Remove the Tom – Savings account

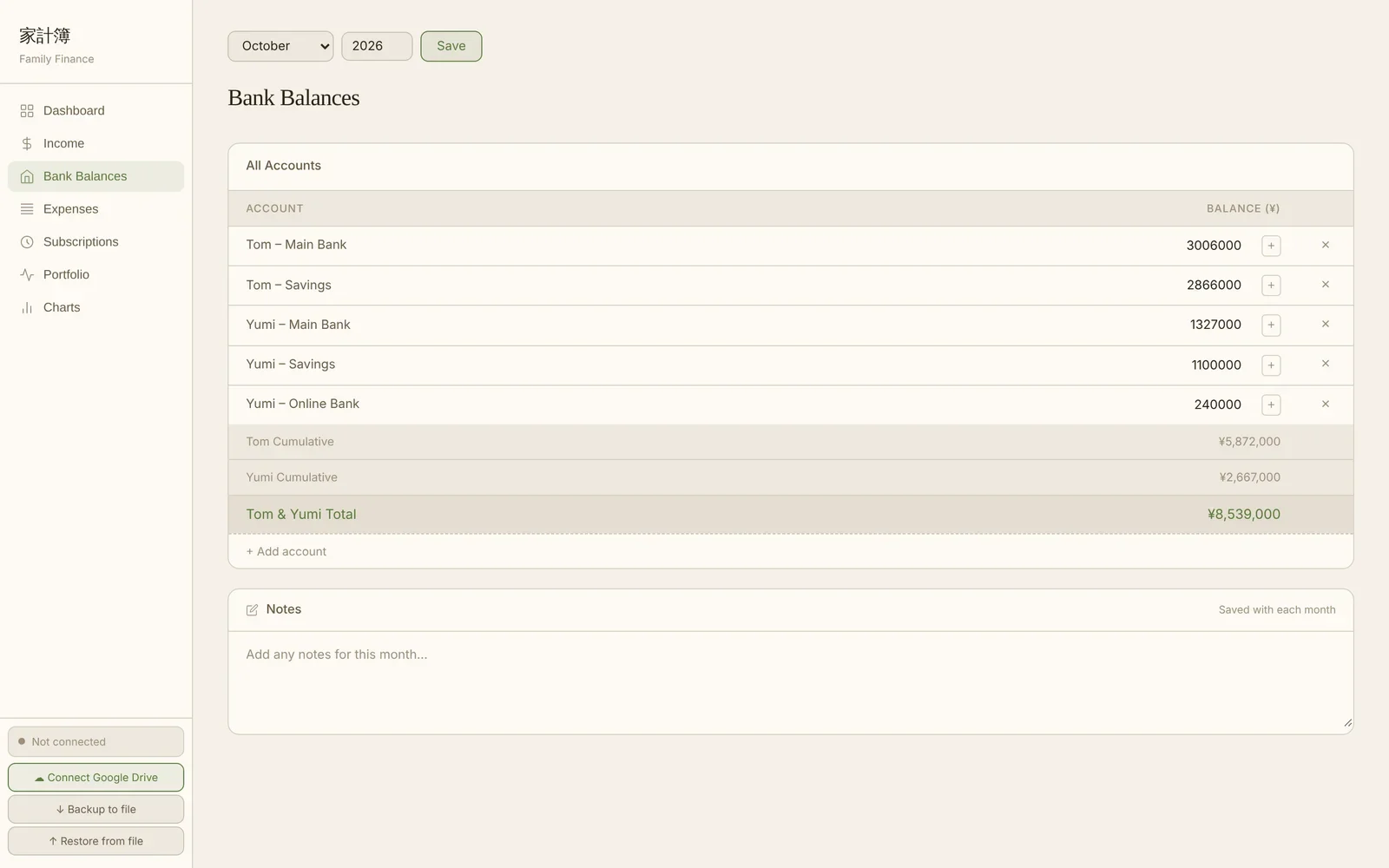click(x=1326, y=285)
